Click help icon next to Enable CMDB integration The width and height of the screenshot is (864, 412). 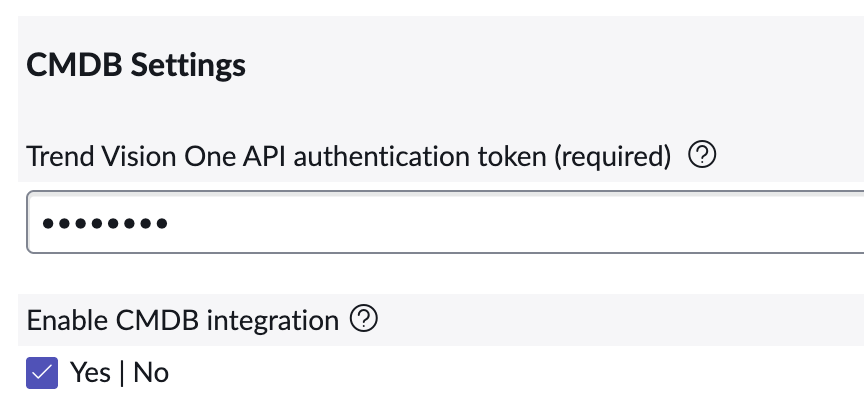[x=364, y=319]
